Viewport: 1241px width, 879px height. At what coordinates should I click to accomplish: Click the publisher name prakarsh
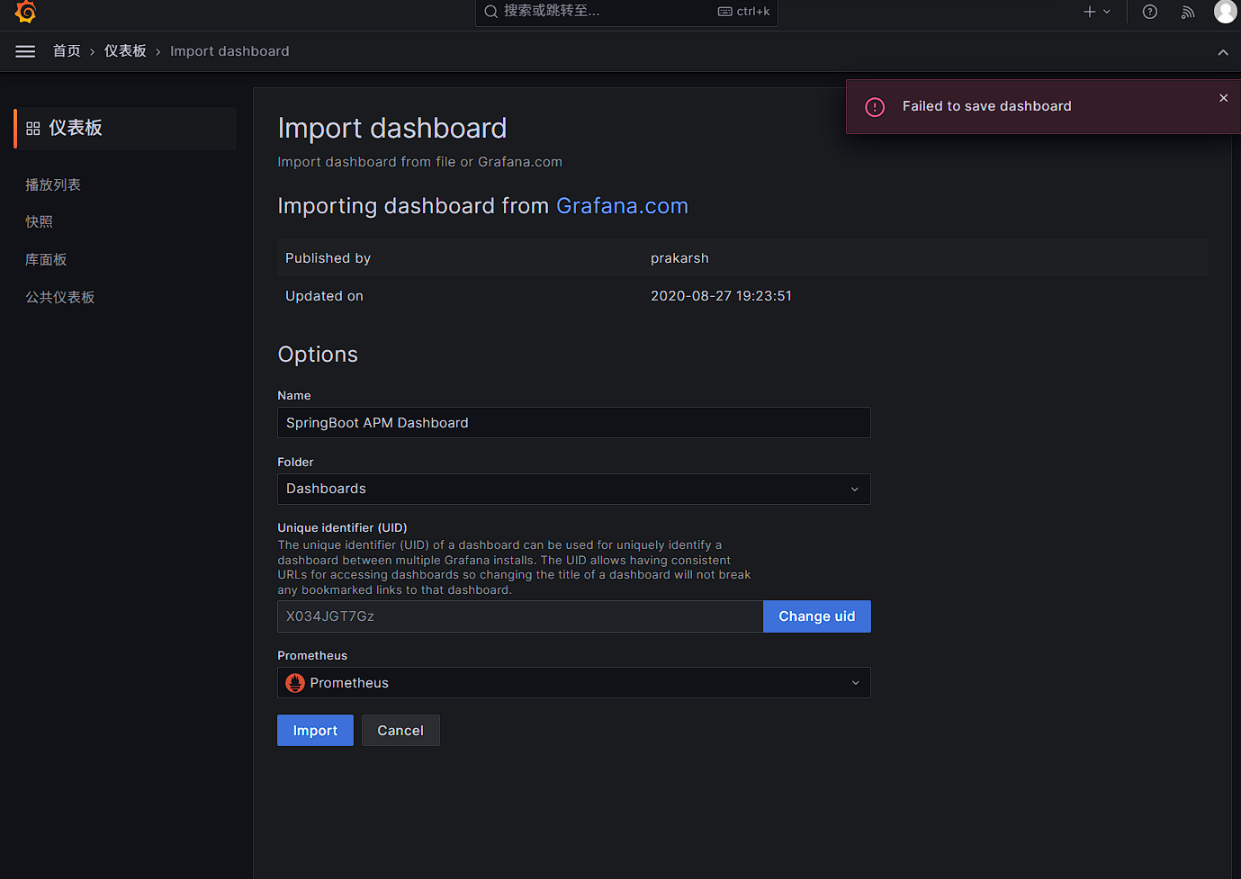click(679, 258)
